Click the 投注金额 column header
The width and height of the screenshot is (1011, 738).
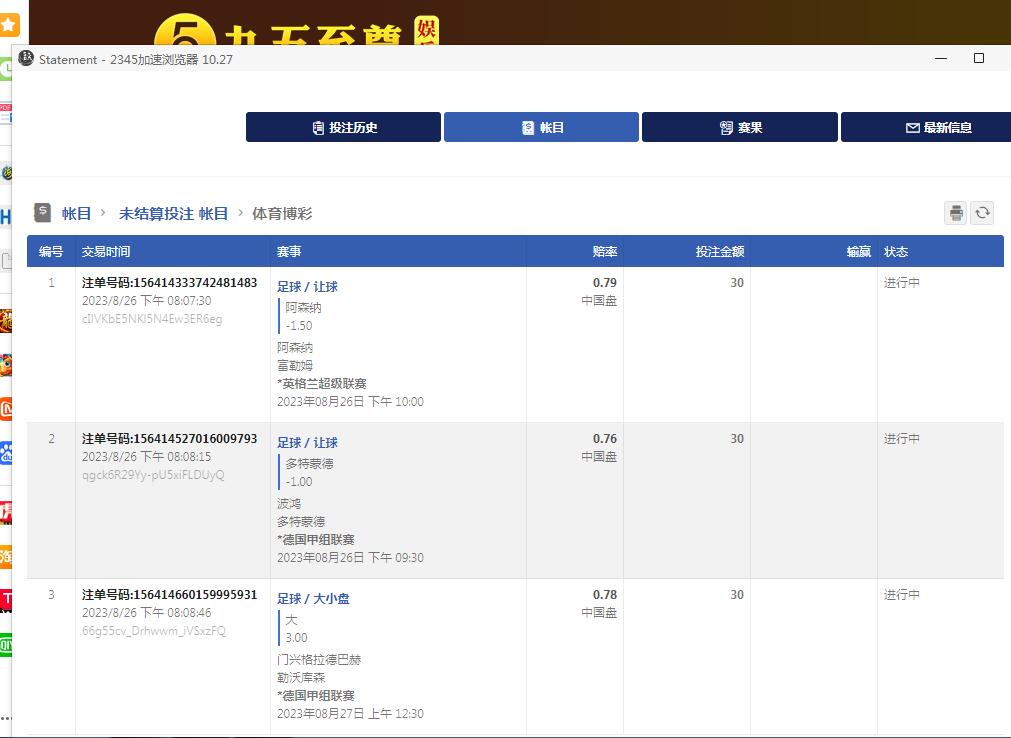[x=720, y=252]
